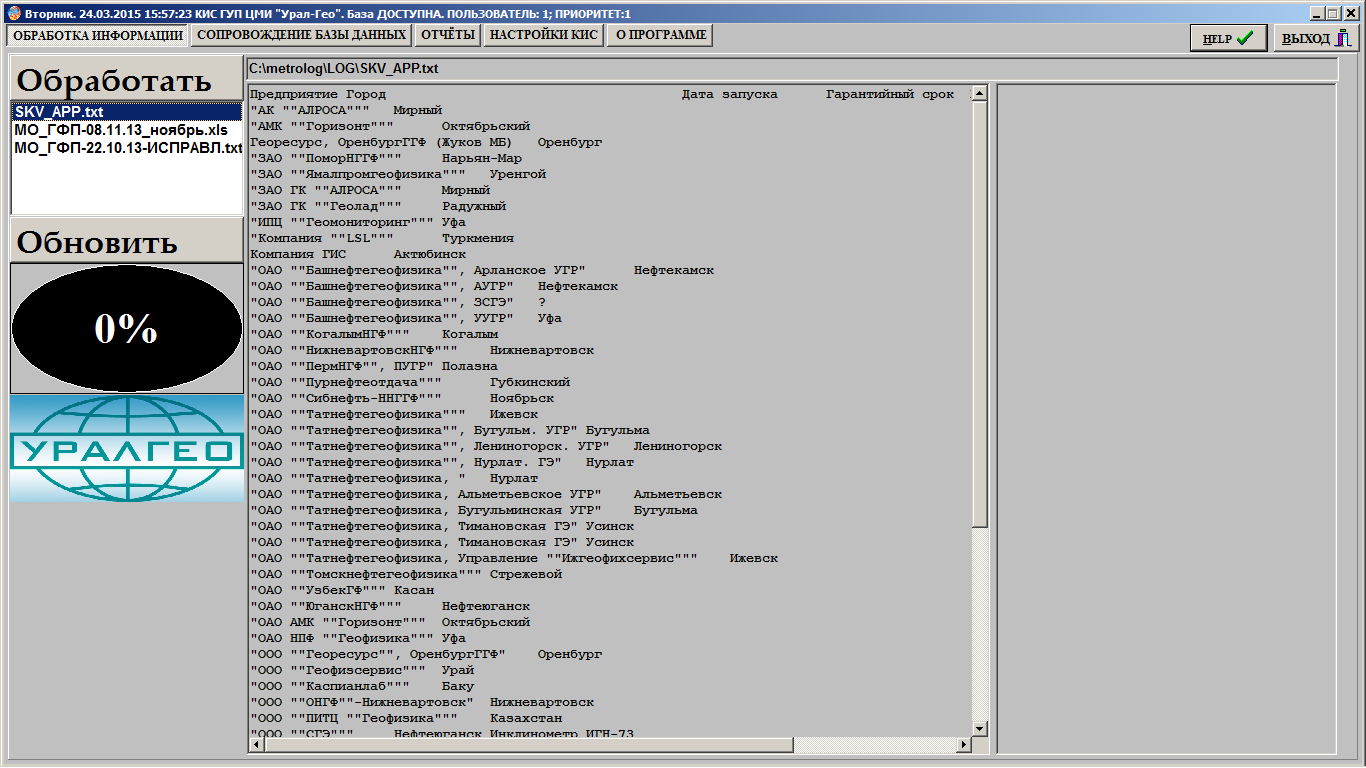Click column header Гарантийный срок
This screenshot has height=768, width=1366.
890,94
